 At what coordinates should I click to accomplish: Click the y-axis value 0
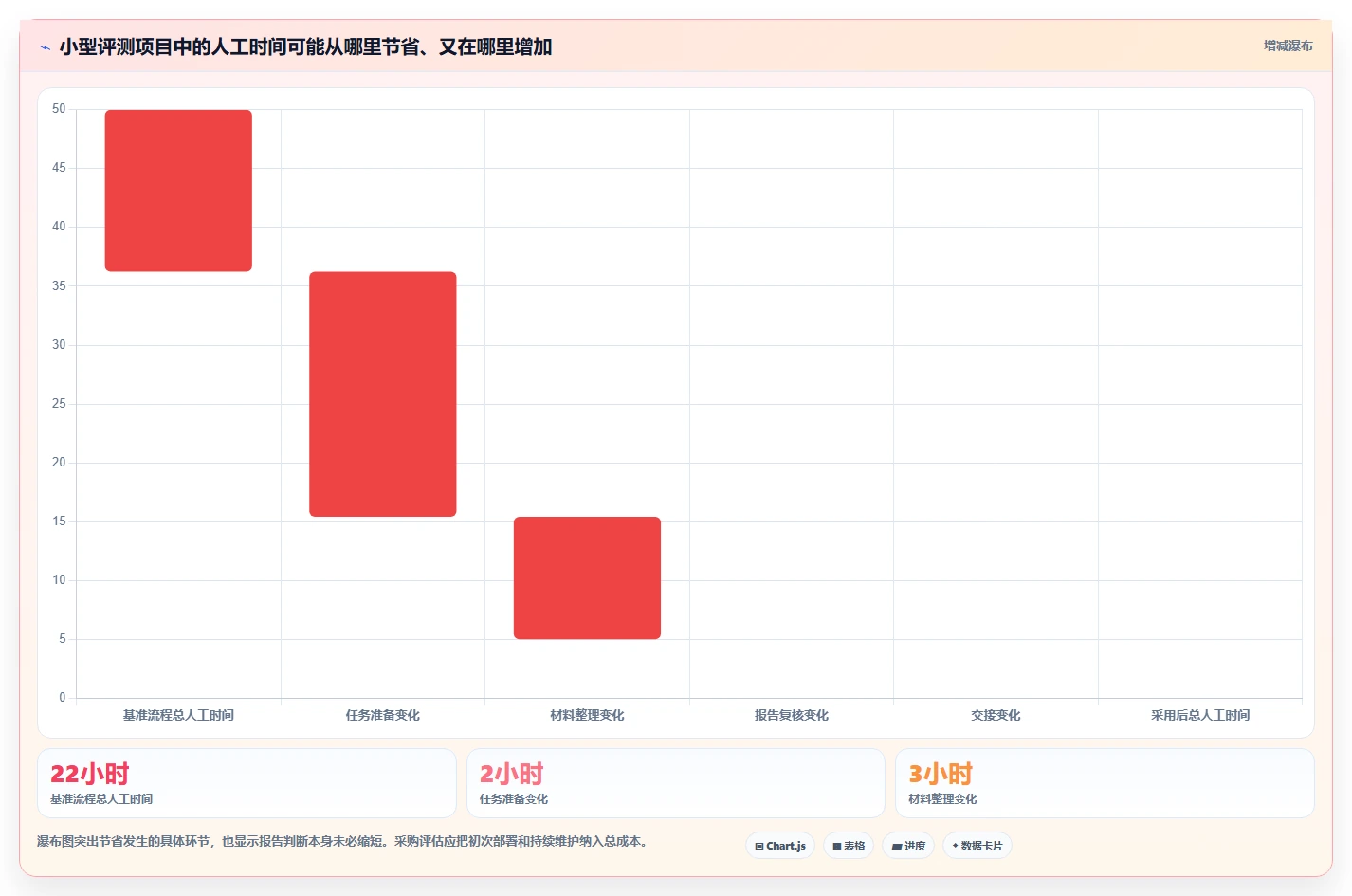63,698
